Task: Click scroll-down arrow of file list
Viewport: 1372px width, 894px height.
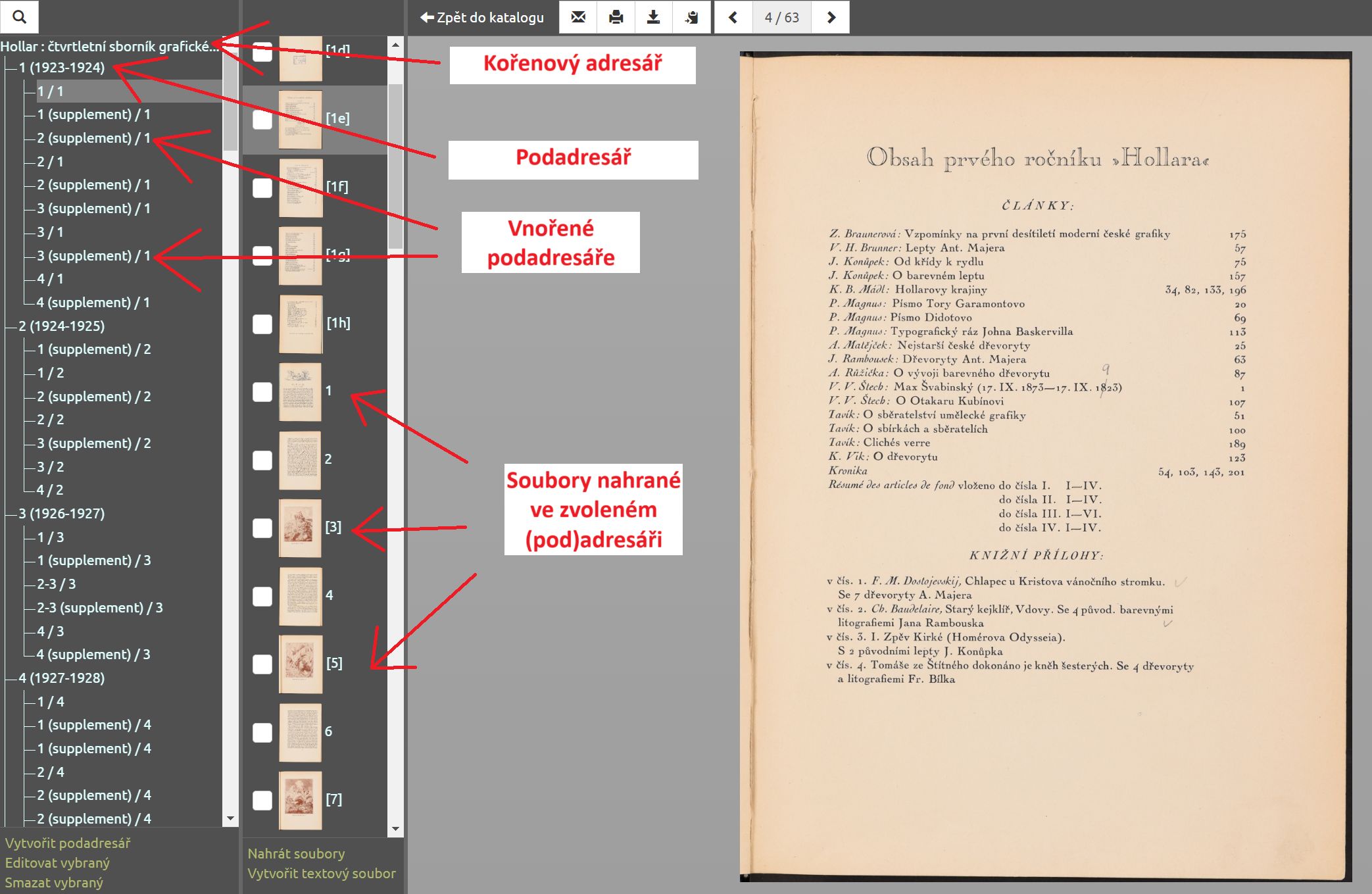Action: click(395, 829)
